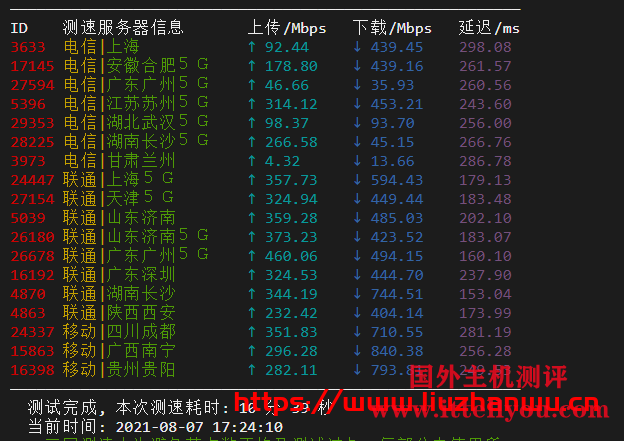Viewport: 624px width, 441px height.
Task: Click upload value 344.19
Action: click(291, 294)
